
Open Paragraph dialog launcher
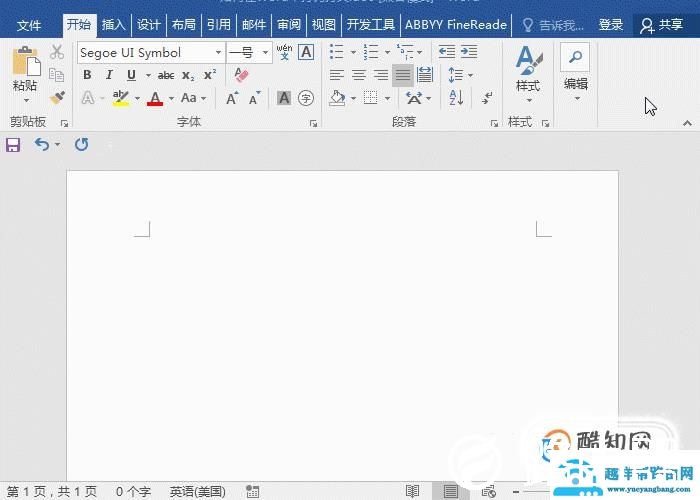point(494,123)
